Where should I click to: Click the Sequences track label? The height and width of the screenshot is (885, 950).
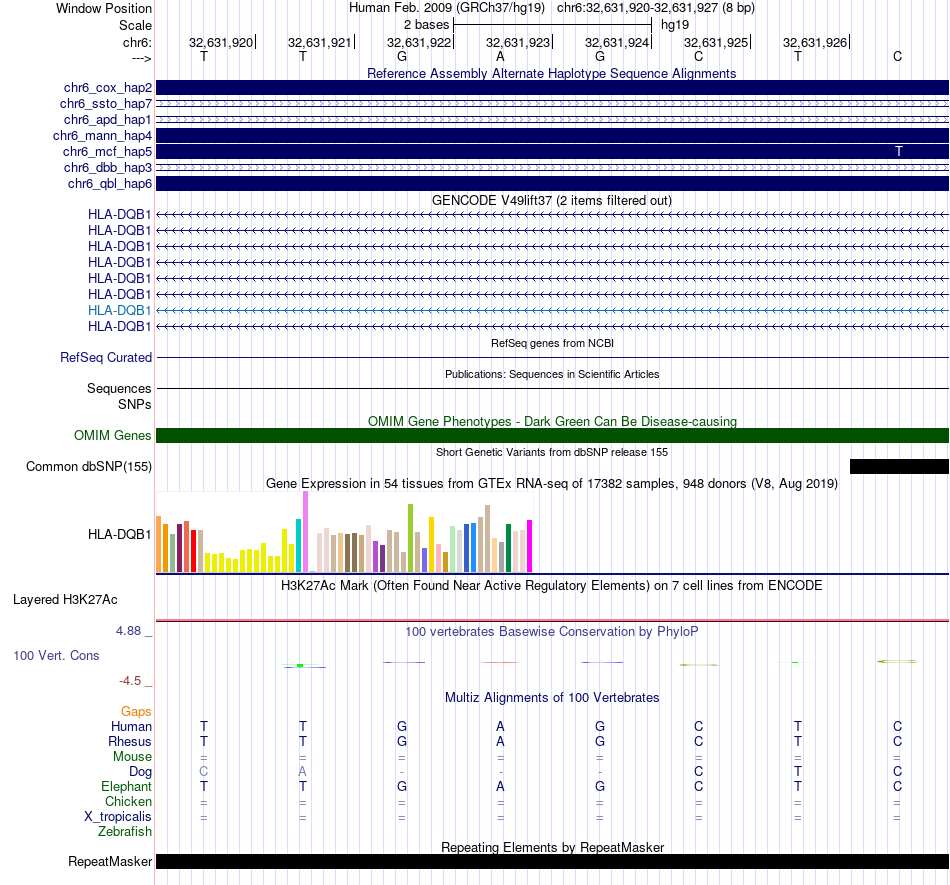119,388
